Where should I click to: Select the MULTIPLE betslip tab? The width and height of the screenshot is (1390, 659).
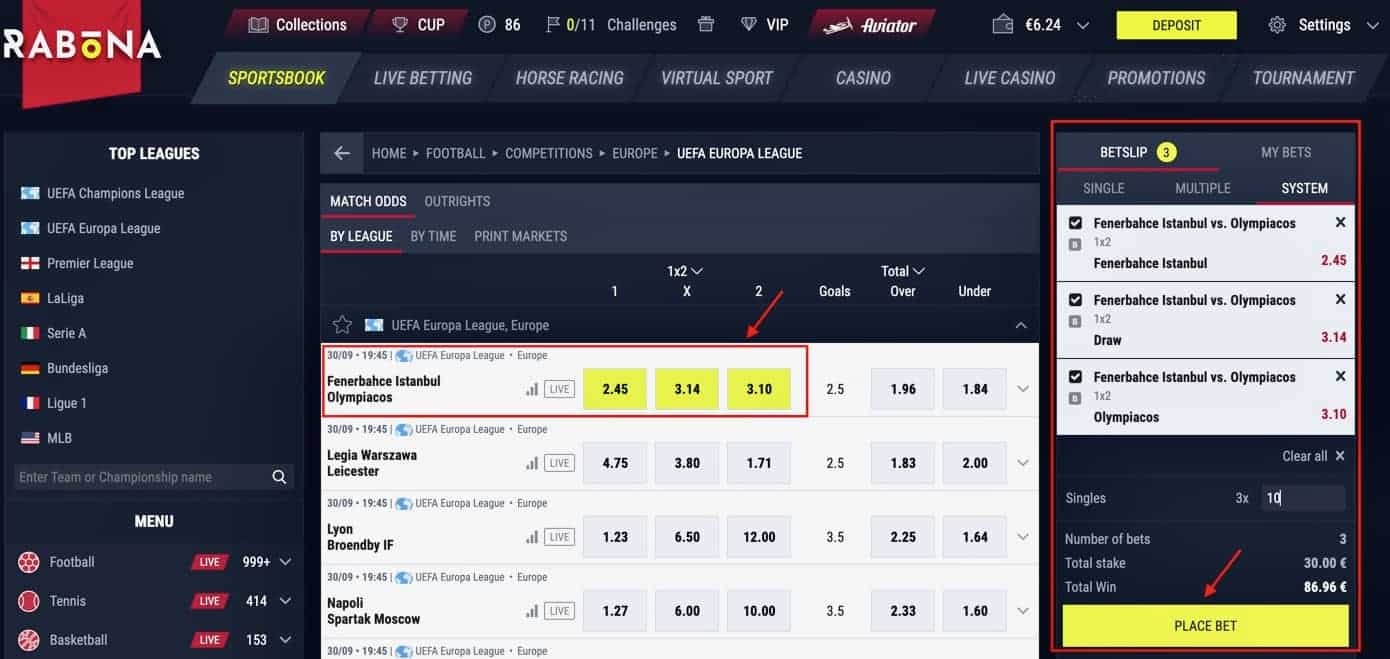[1203, 188]
